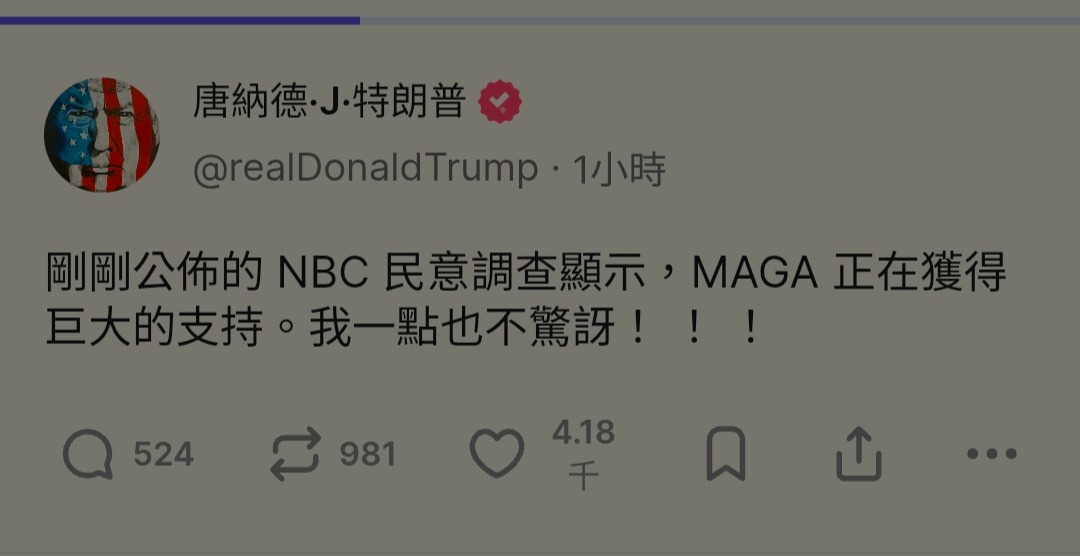View the 4.18千 likes count
The height and width of the screenshot is (556, 1080).
pos(583,455)
